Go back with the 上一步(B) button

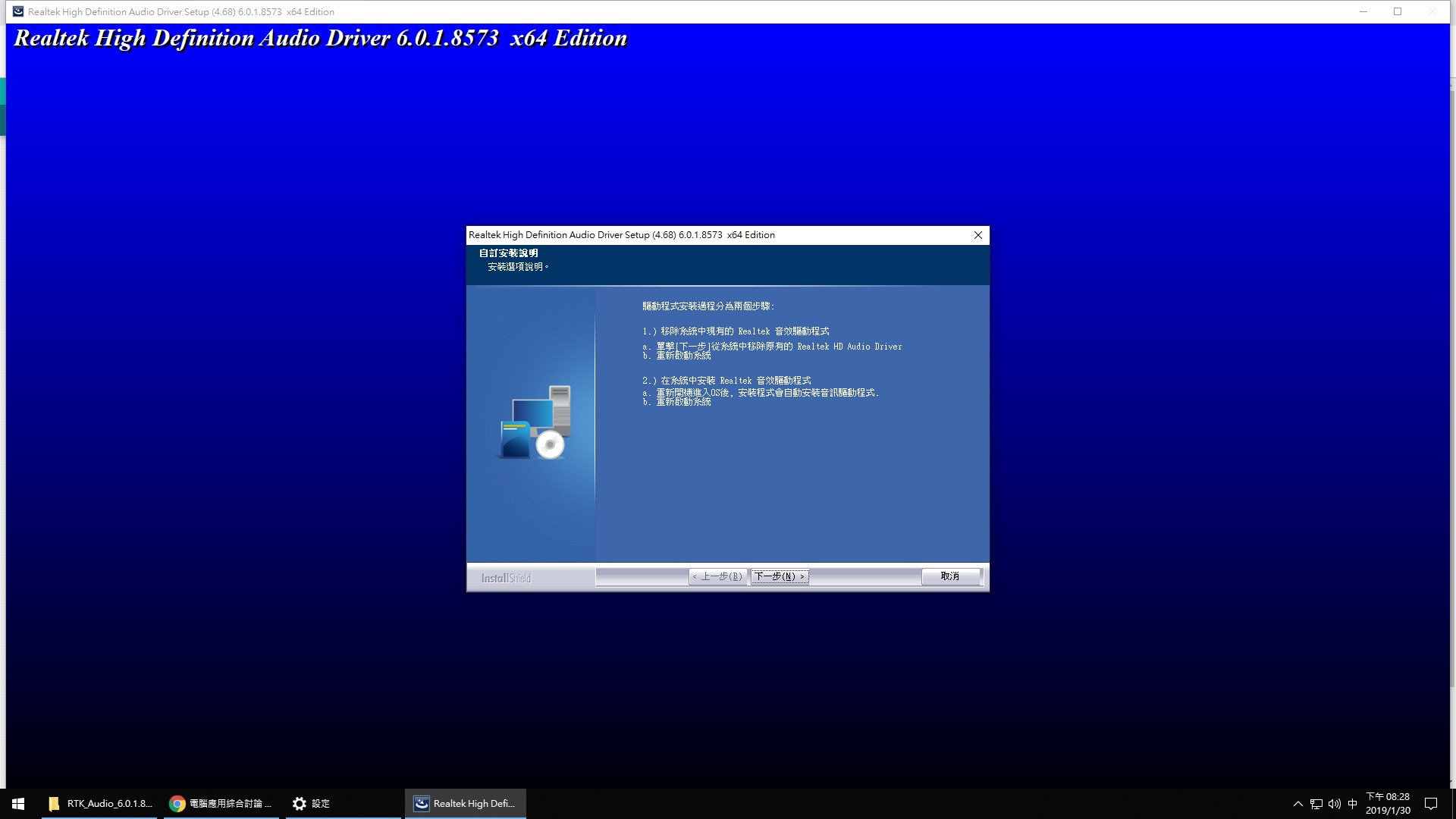click(x=717, y=576)
